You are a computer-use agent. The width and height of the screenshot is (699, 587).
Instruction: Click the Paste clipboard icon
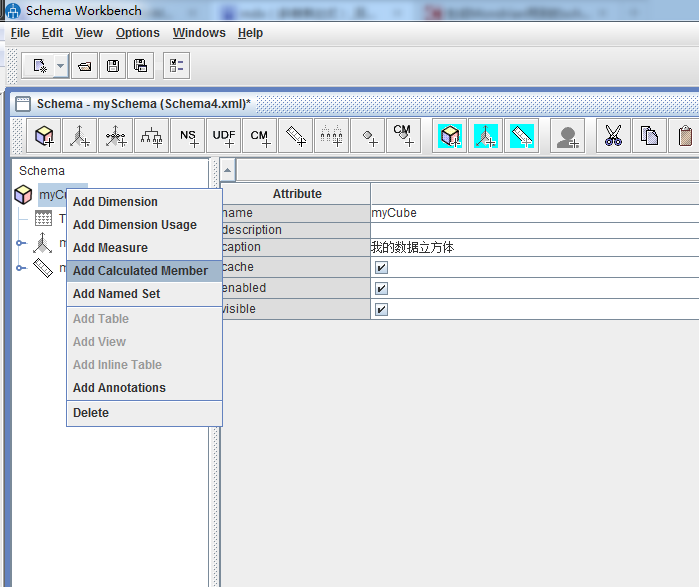point(685,136)
